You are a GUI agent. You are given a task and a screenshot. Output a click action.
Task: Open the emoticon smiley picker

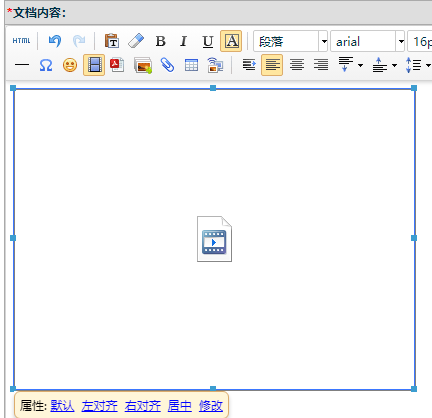(70, 65)
